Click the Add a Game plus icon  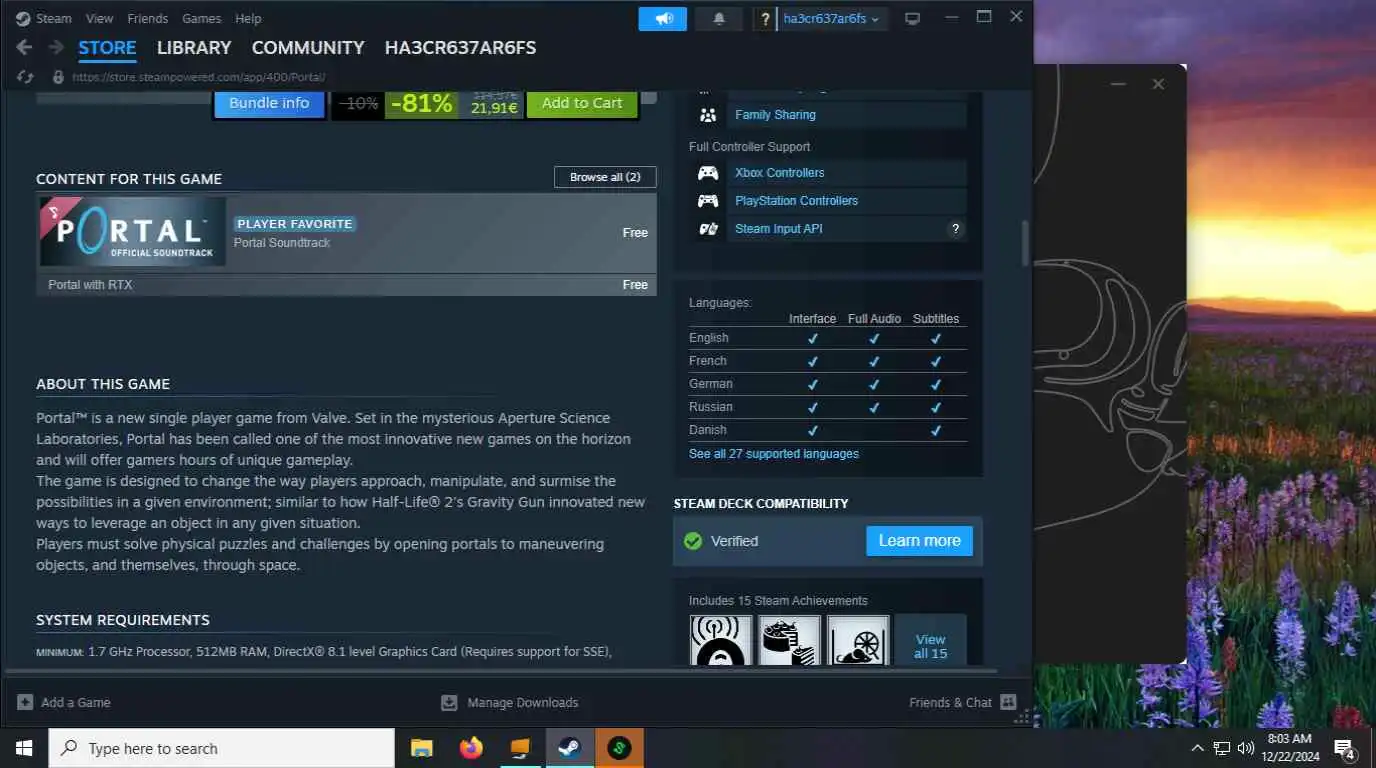(x=25, y=702)
